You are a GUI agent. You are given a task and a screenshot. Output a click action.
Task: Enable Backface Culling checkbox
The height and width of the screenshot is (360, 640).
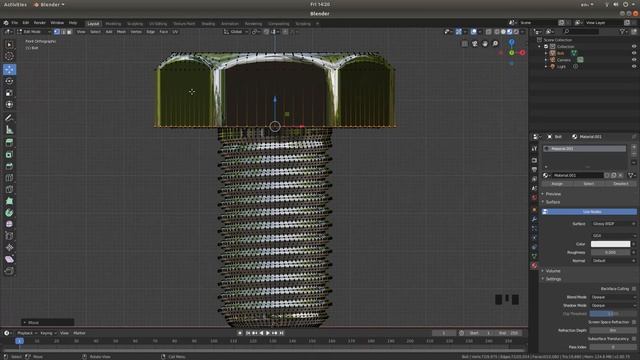[634, 289]
